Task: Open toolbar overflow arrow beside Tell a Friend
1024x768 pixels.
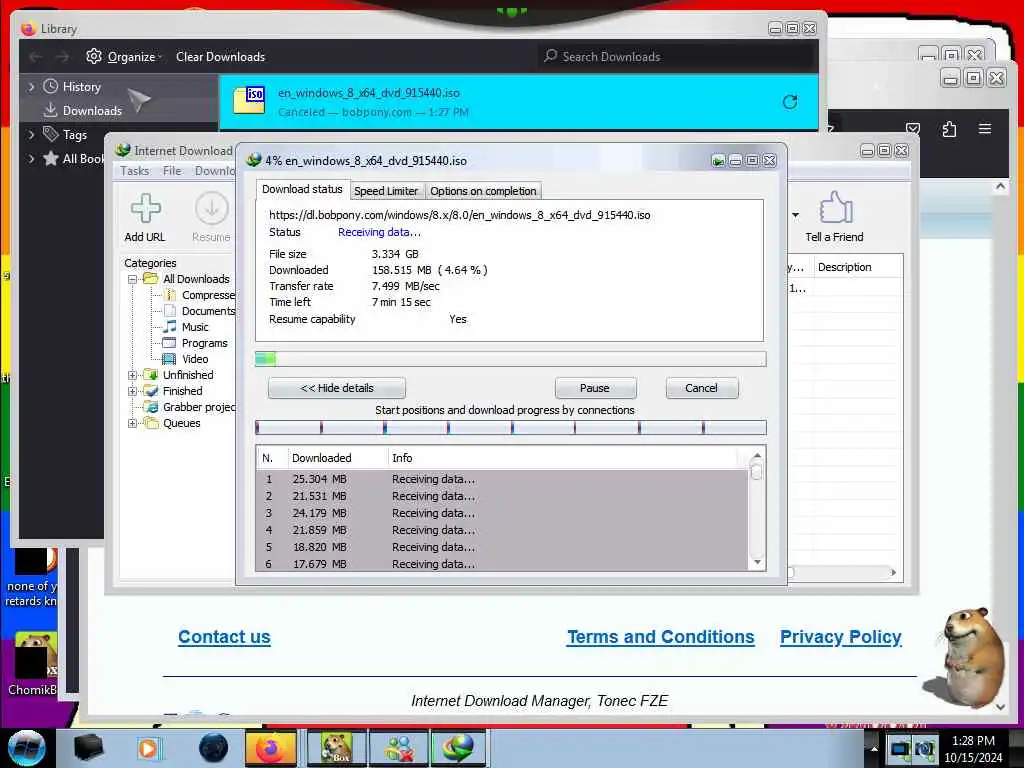Action: pos(795,215)
